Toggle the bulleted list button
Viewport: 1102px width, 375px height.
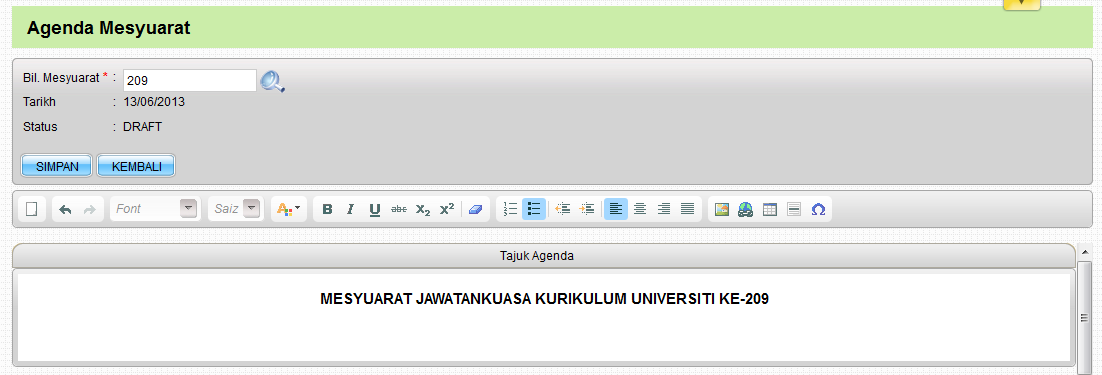click(x=533, y=209)
